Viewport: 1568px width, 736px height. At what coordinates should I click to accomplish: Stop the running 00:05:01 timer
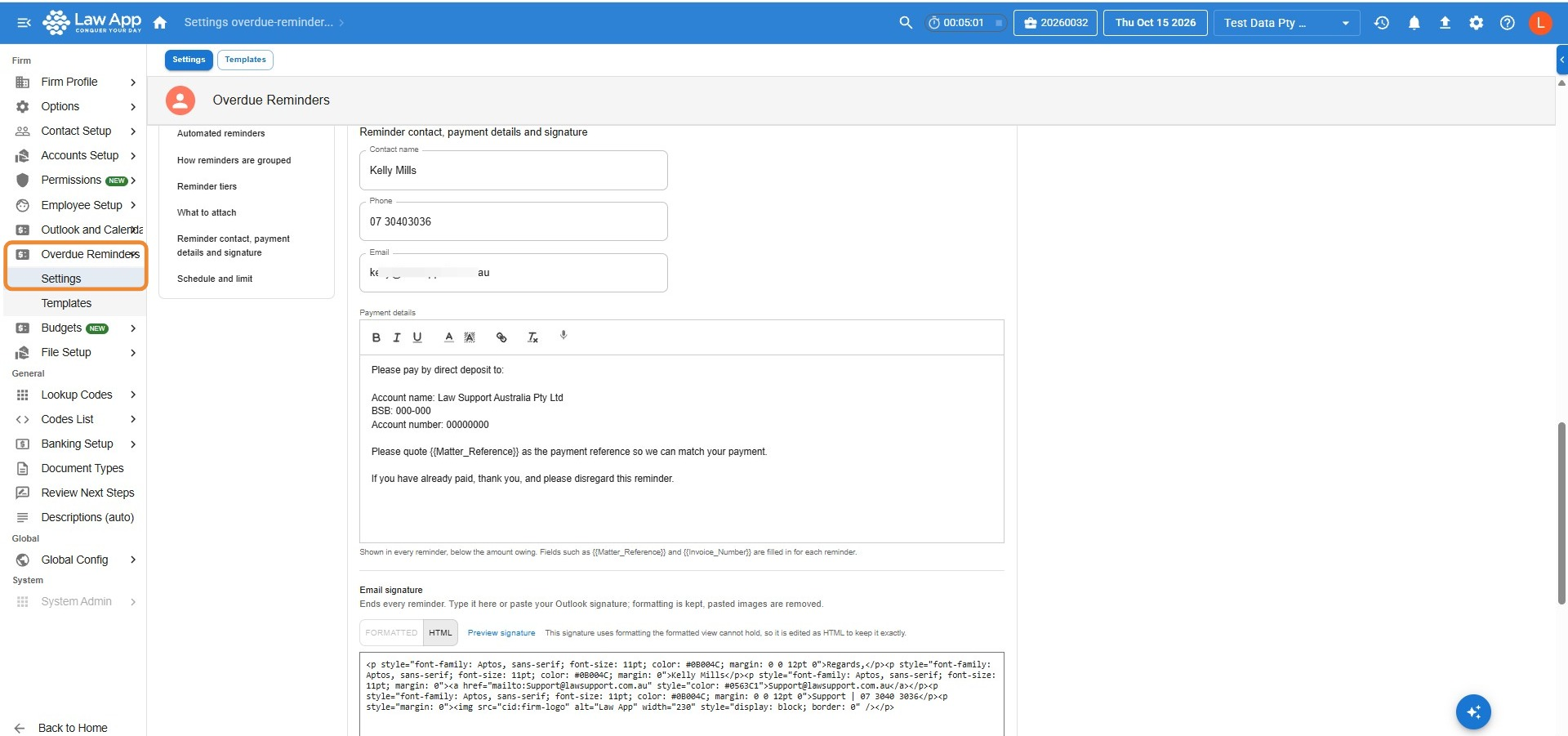pyautogui.click(x=998, y=23)
